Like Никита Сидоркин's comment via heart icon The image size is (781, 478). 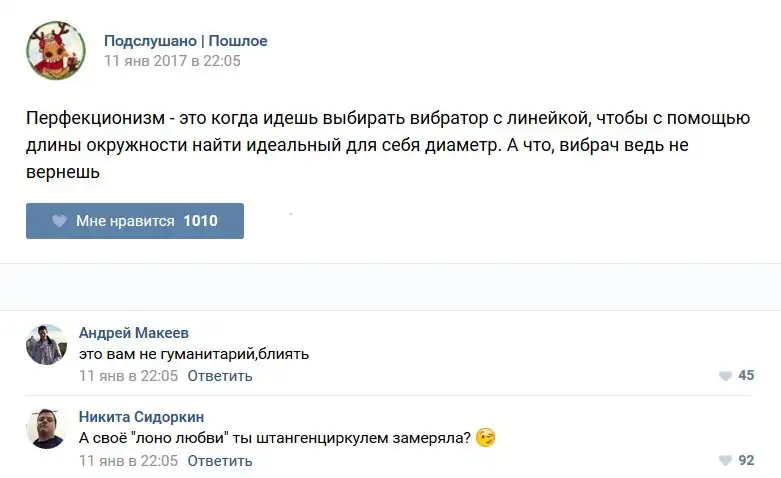click(x=725, y=461)
